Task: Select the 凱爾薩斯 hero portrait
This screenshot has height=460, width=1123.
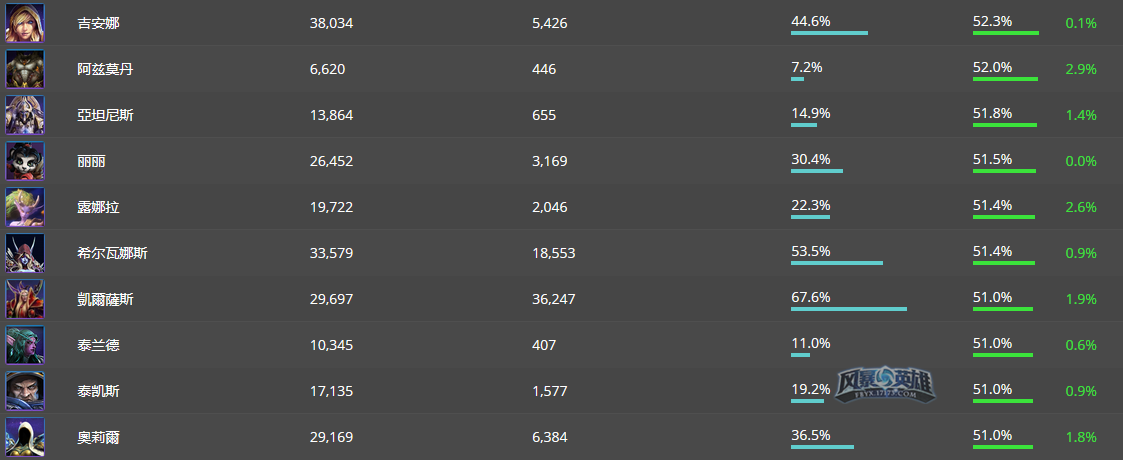Action: 25,299
